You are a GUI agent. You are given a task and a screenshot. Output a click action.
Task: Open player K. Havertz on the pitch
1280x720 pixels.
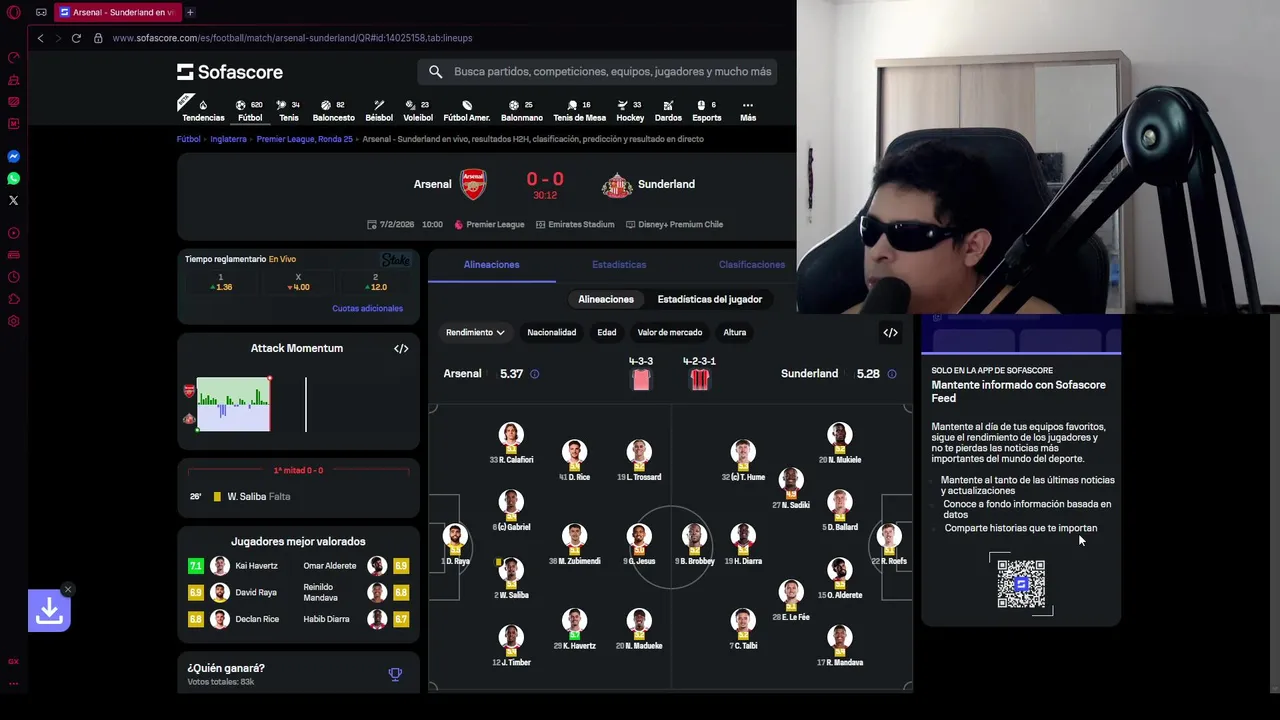[574, 627]
